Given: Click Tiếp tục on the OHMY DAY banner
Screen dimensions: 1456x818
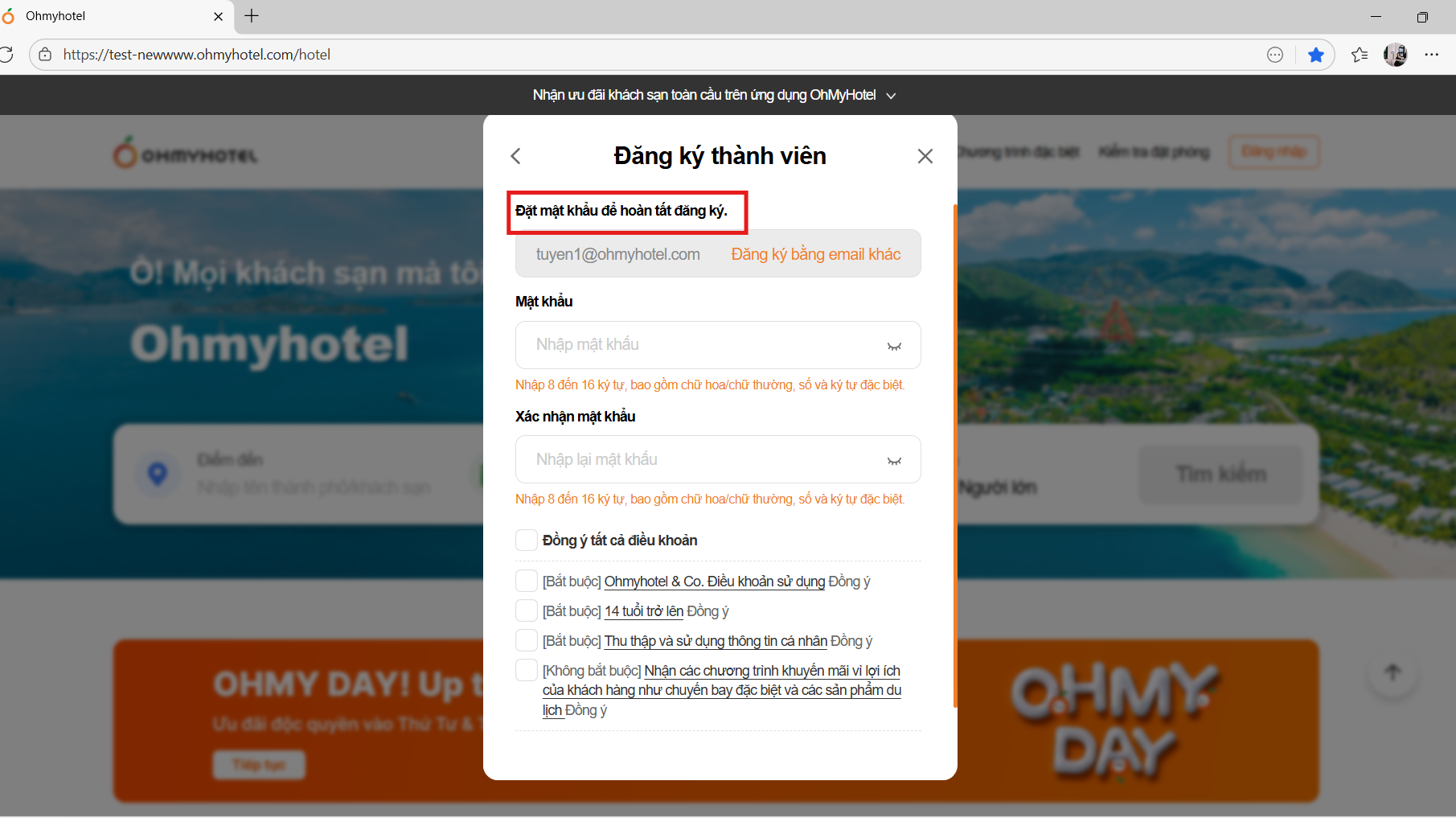Looking at the screenshot, I should click(x=259, y=764).
